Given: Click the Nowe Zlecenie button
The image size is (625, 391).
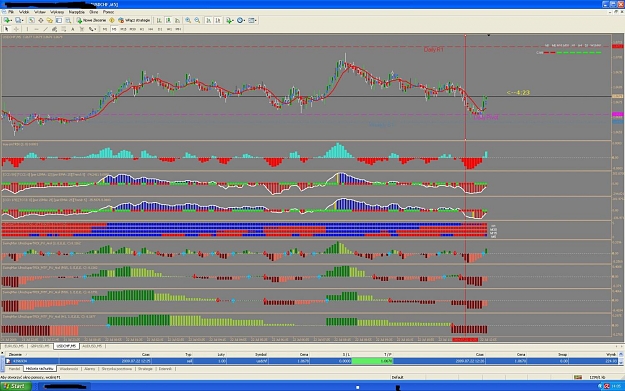Looking at the screenshot, I should pyautogui.click(x=92, y=20).
